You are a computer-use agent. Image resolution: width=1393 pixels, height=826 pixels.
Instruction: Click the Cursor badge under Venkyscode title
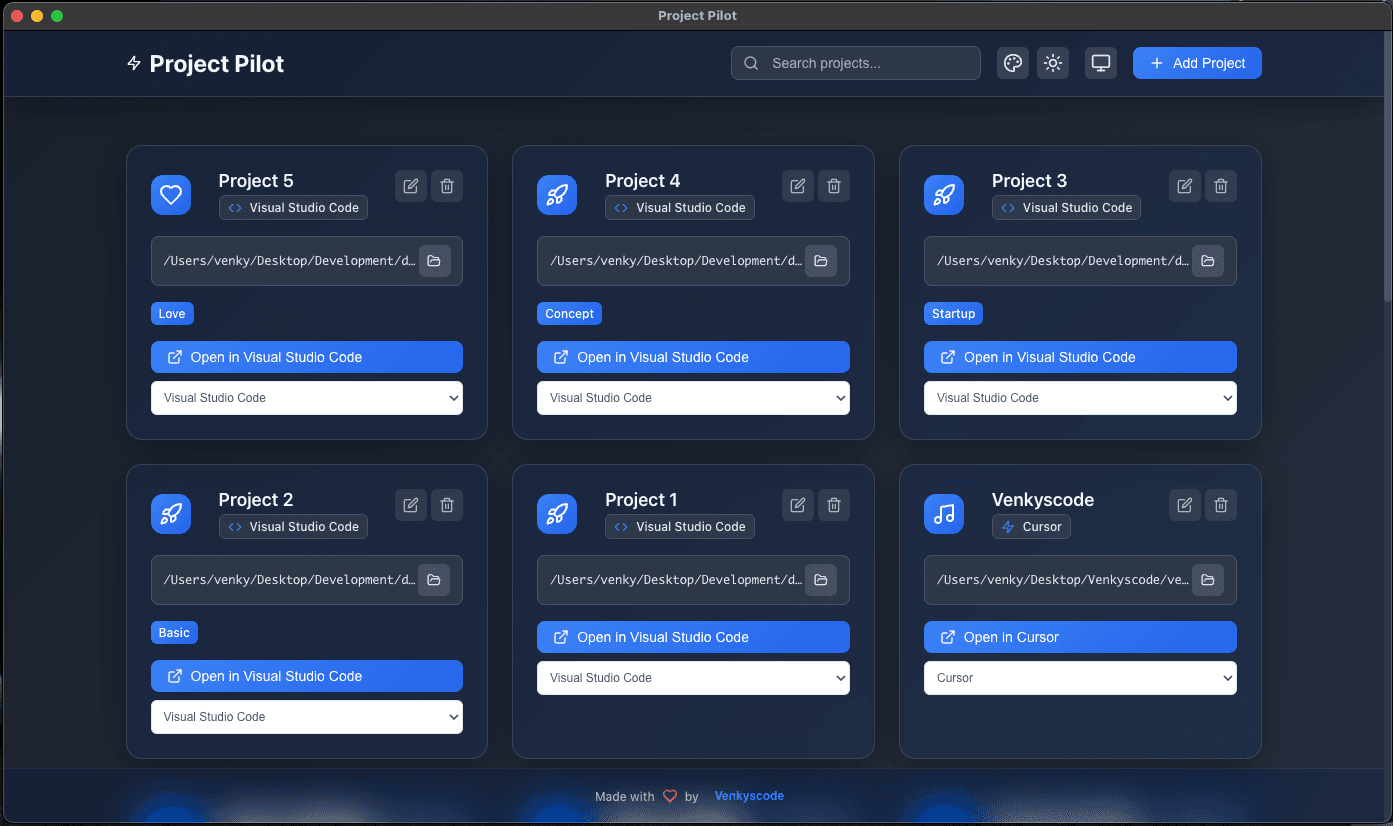point(1031,527)
